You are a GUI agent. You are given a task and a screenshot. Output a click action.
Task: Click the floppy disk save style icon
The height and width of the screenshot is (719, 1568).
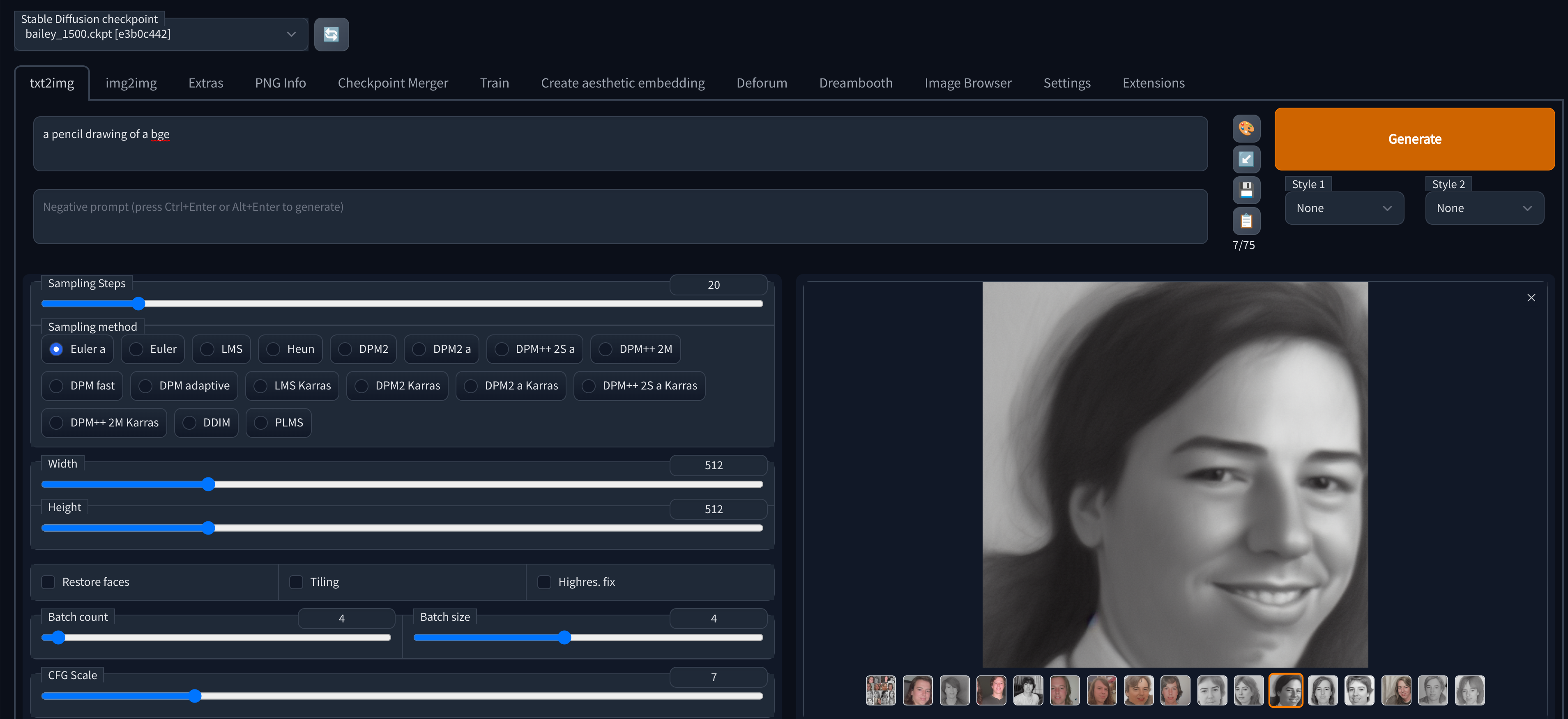pyautogui.click(x=1246, y=190)
